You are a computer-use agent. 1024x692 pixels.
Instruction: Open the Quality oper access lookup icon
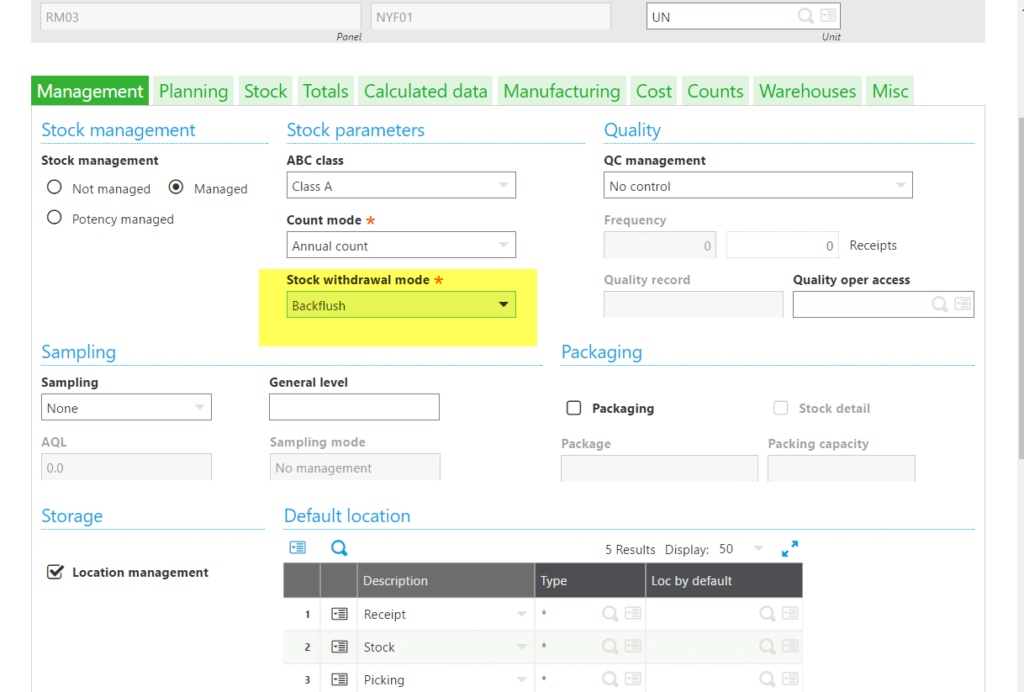click(x=940, y=304)
